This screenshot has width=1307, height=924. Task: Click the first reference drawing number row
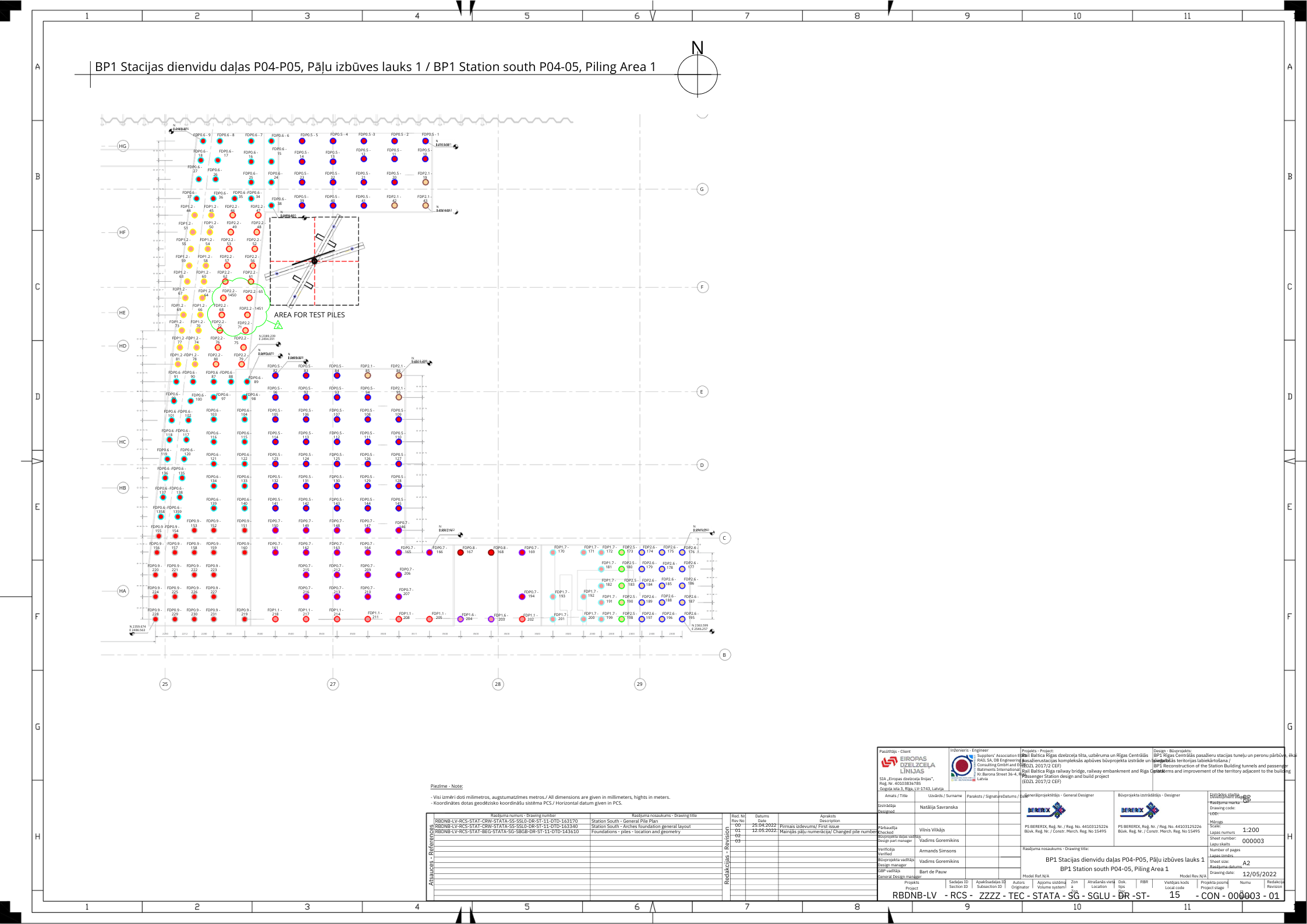[x=506, y=821]
